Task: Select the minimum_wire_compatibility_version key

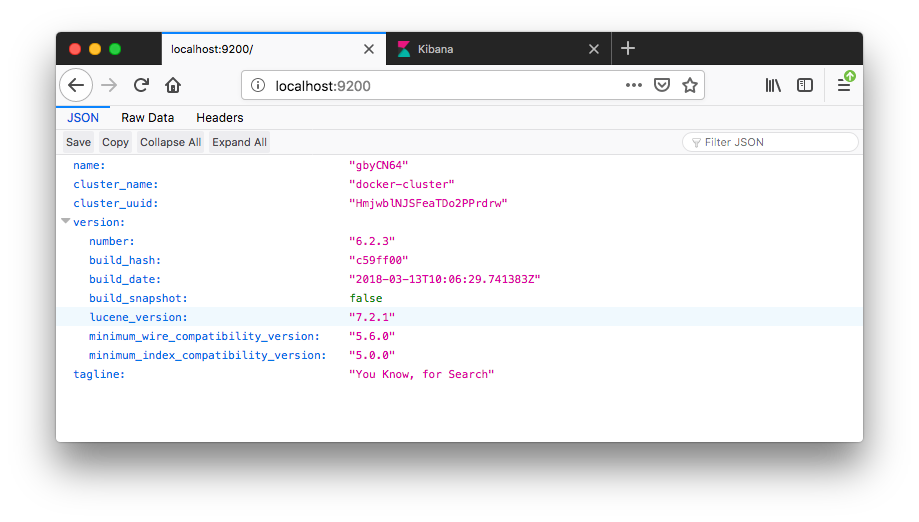Action: (x=205, y=336)
